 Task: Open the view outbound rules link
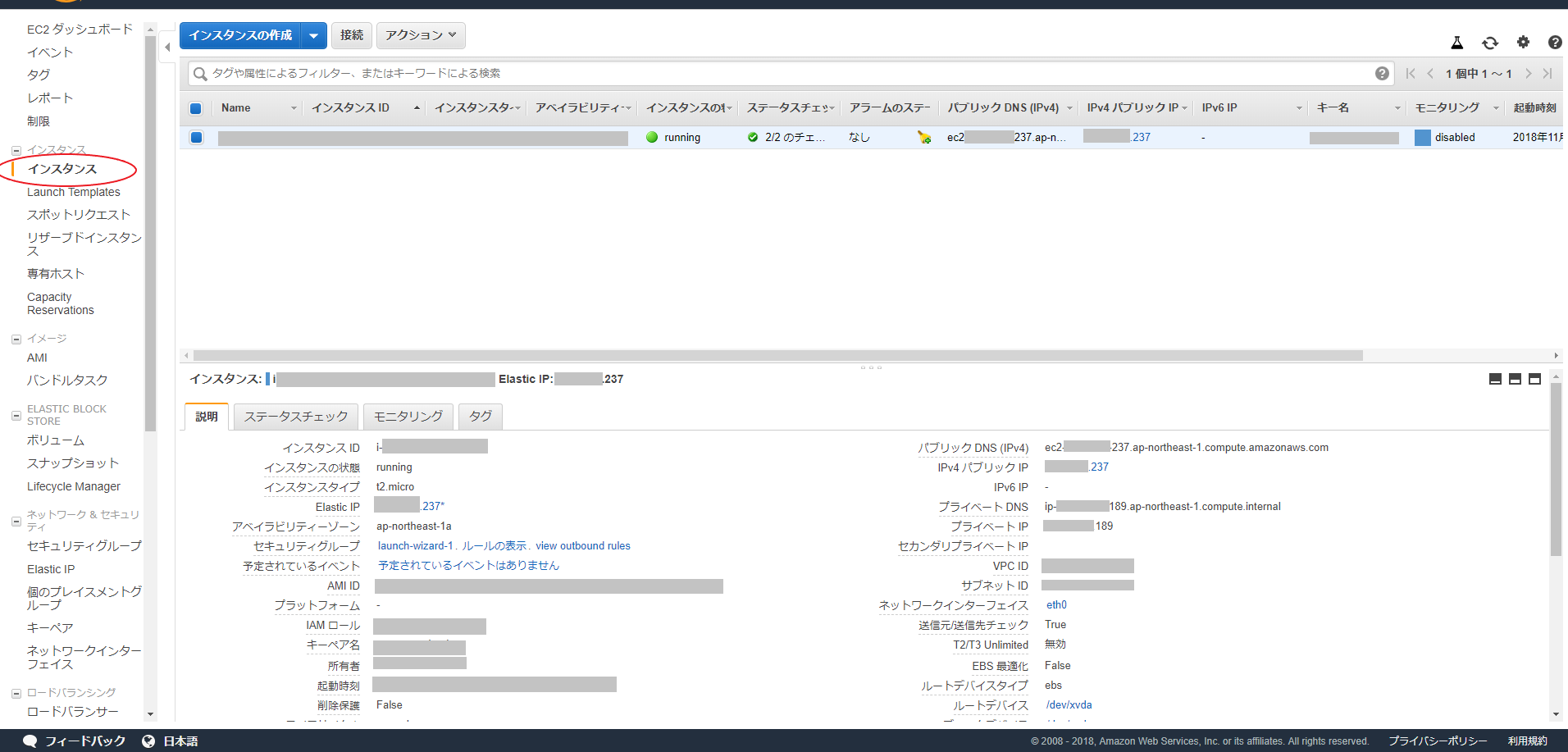pyautogui.click(x=583, y=545)
